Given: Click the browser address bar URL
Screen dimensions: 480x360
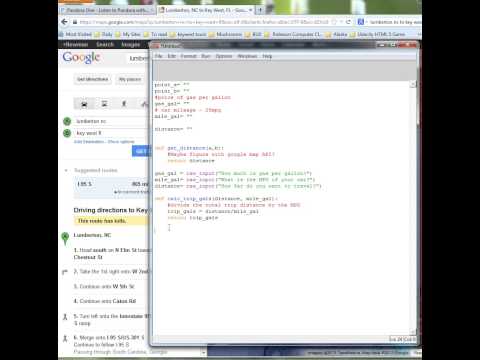Looking at the screenshot, I should (204, 22).
